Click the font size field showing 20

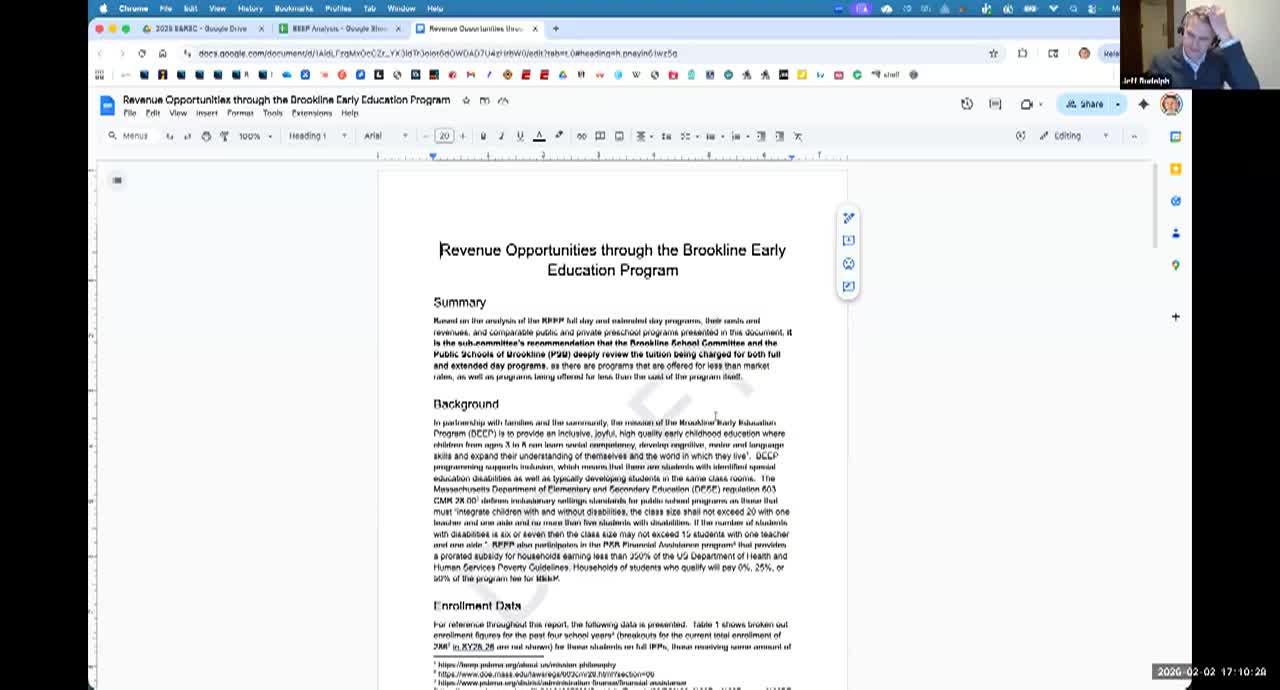click(444, 136)
